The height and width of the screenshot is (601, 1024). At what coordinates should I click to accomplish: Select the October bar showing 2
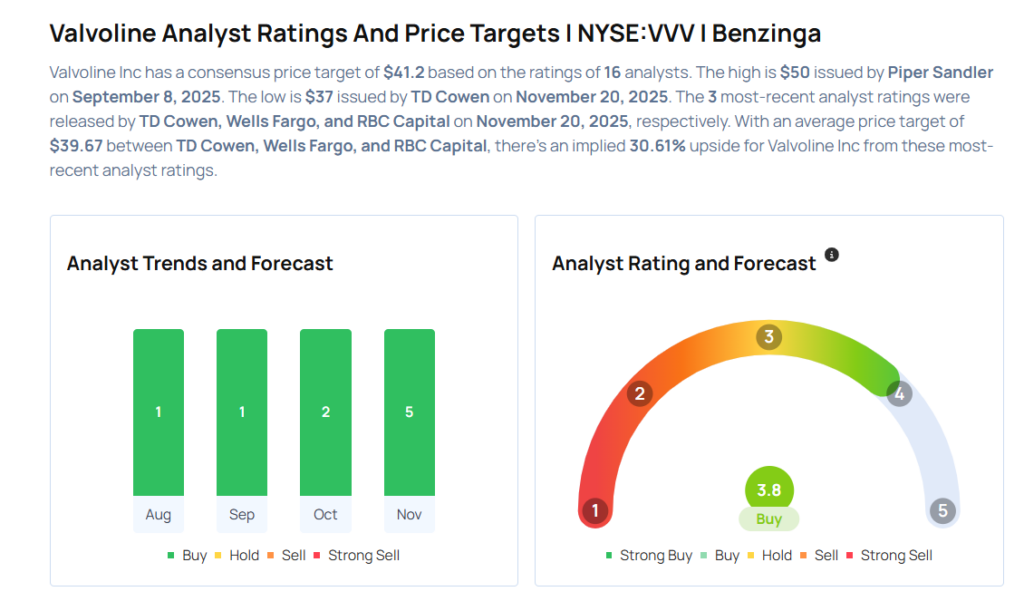pyautogui.click(x=326, y=412)
